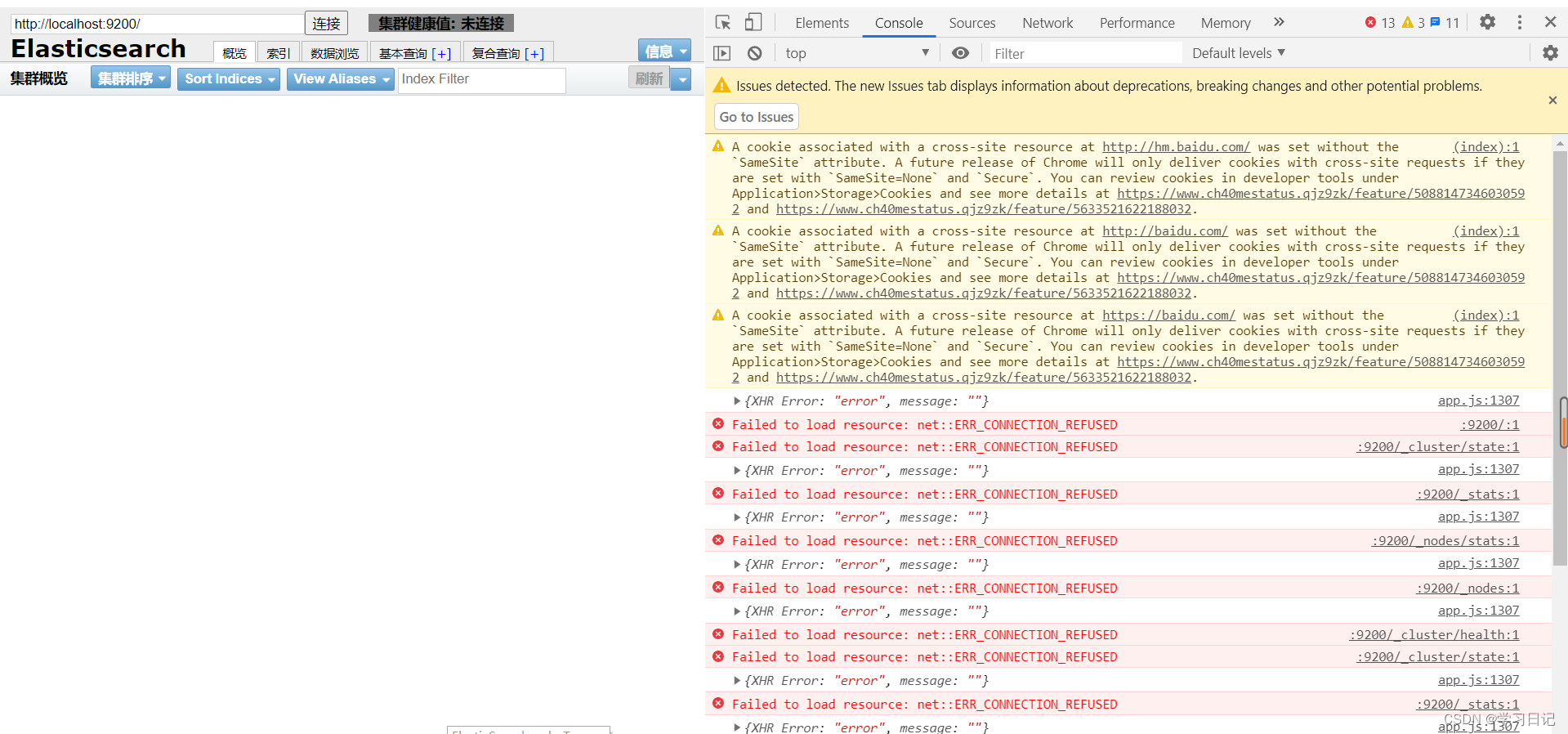Click the Issues banner warning triangle icon
This screenshot has width=1568, height=734.
(x=721, y=85)
